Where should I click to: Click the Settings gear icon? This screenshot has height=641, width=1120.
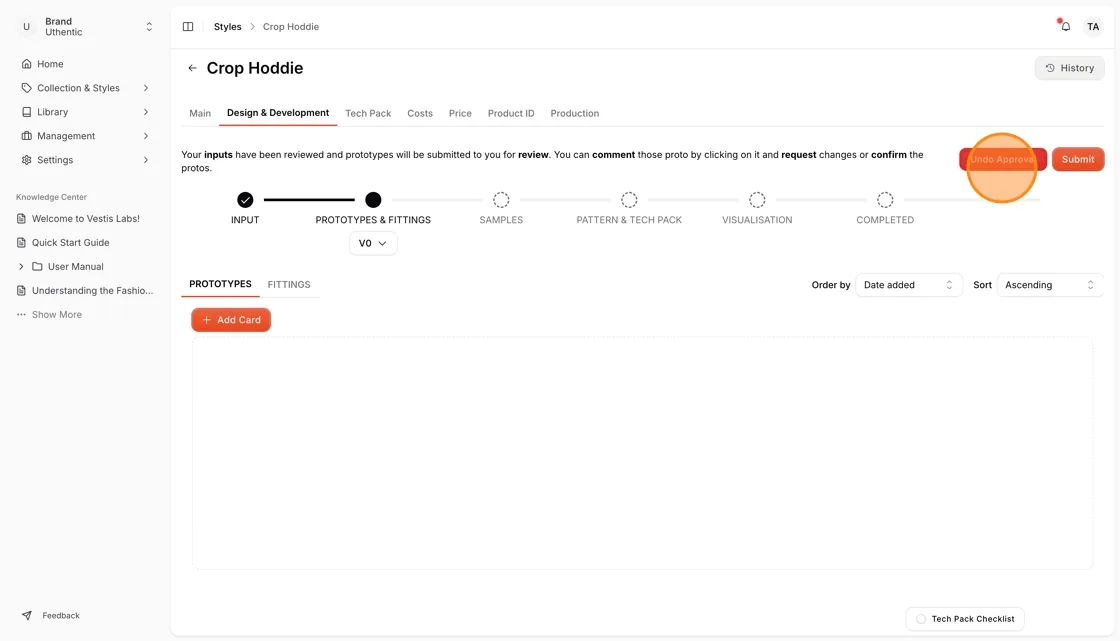(x=26, y=160)
